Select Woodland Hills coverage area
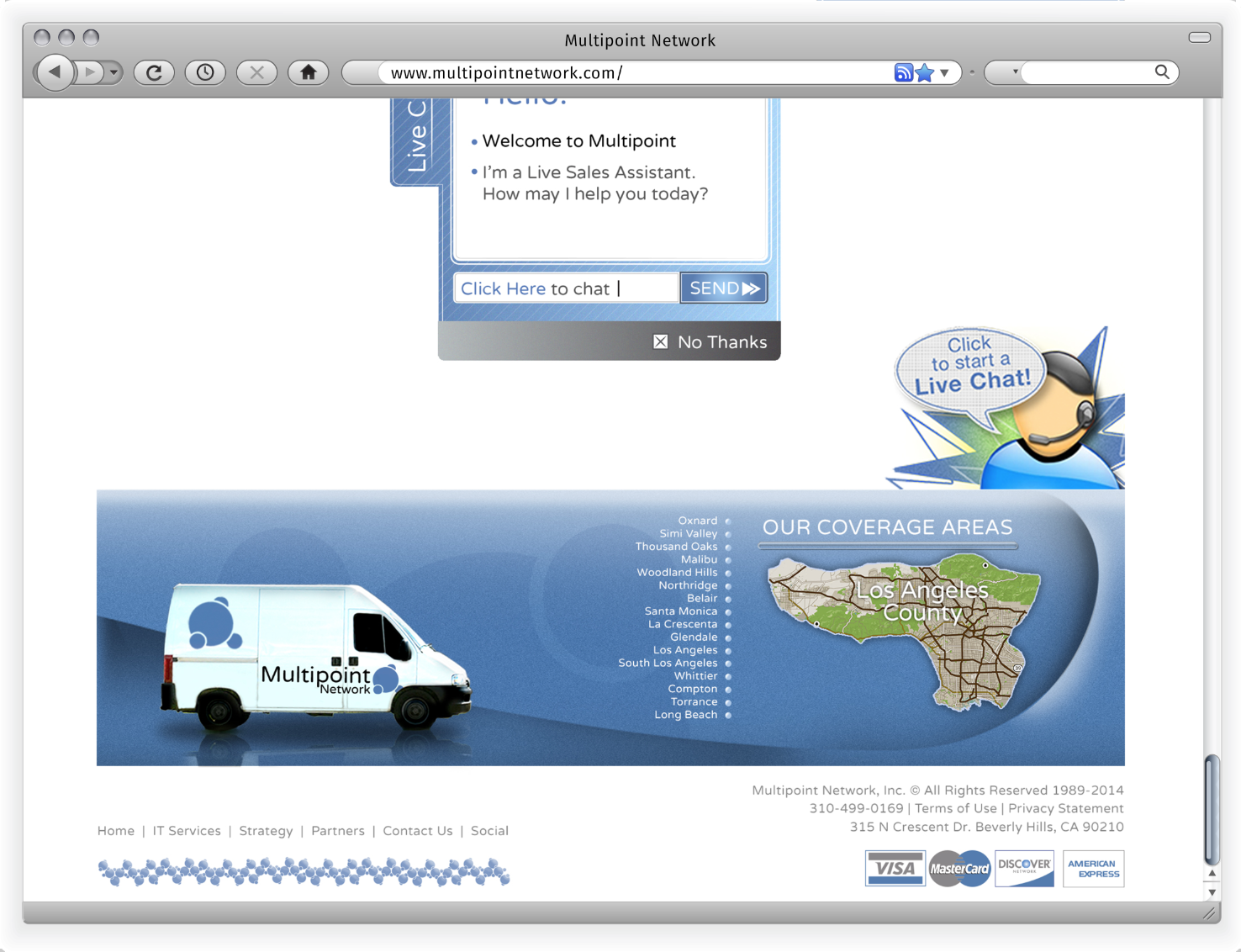The width and height of the screenshot is (1241, 952). click(678, 573)
